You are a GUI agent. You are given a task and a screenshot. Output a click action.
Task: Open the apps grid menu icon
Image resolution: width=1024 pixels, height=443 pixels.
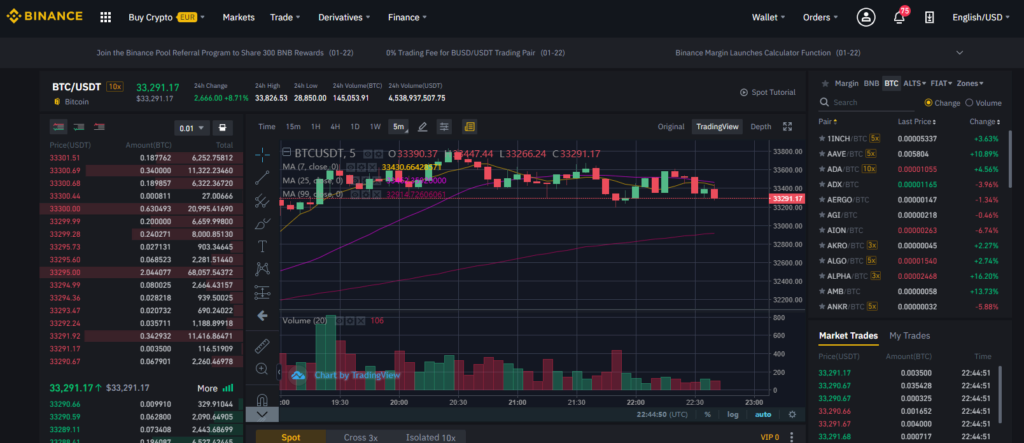tap(105, 17)
